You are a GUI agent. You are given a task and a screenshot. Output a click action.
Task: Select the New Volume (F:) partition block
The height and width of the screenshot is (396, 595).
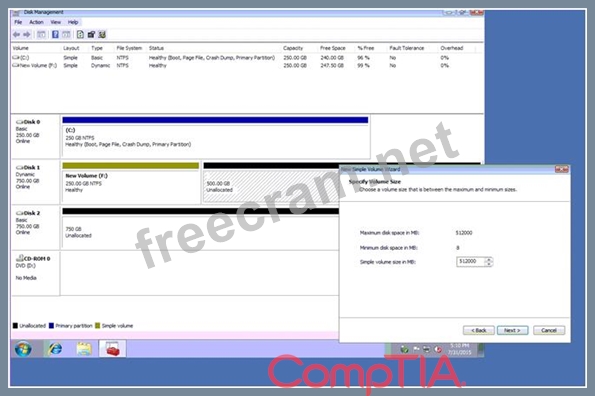point(131,183)
